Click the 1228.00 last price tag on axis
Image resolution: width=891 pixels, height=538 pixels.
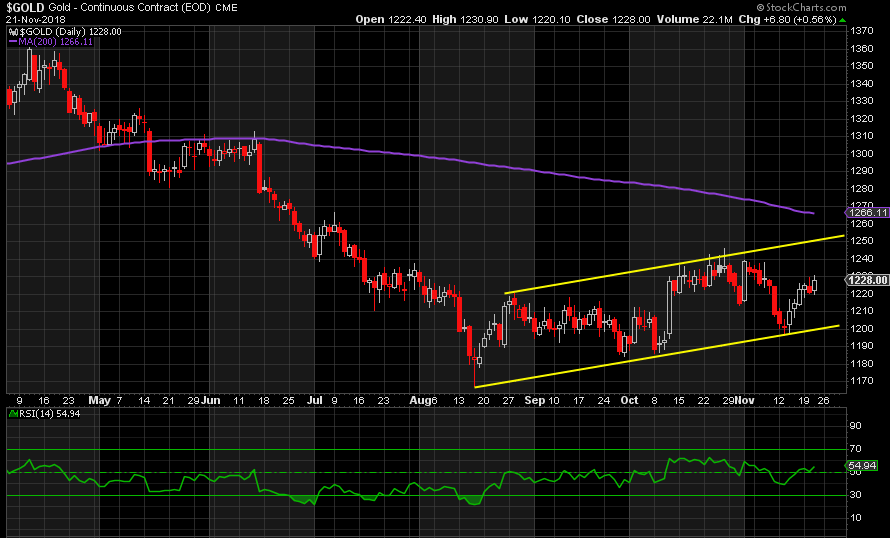pyautogui.click(x=866, y=281)
